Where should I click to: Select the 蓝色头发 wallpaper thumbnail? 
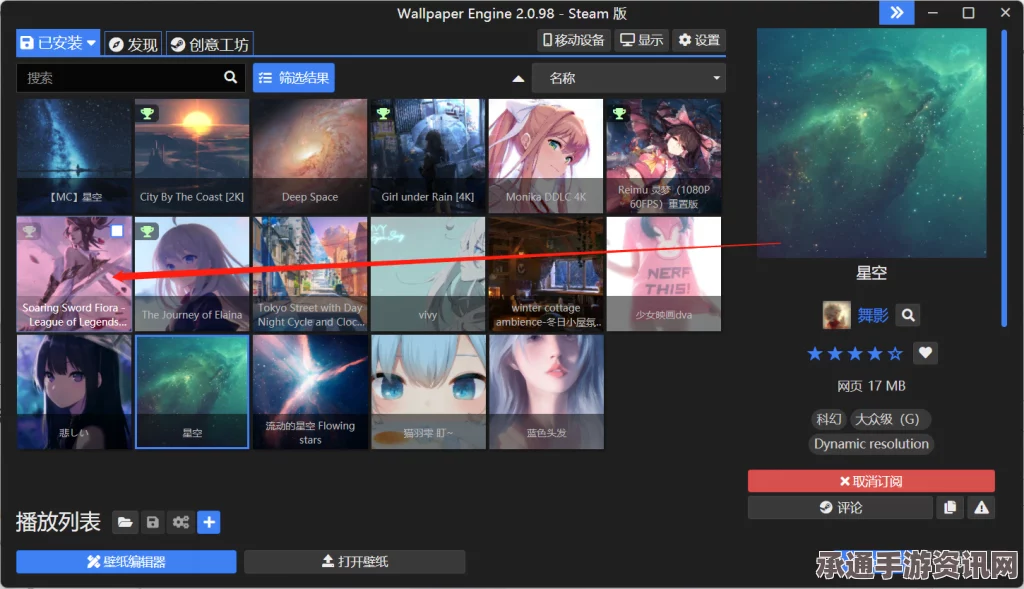546,392
